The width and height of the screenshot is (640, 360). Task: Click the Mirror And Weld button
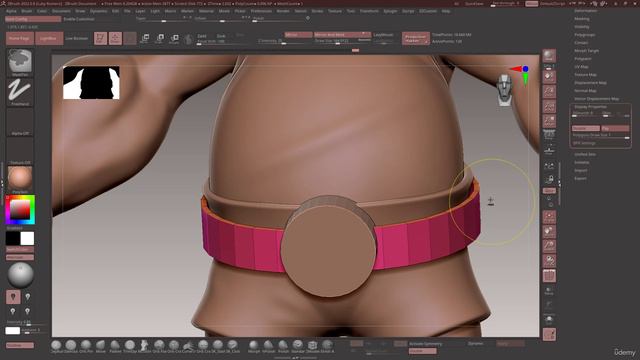coord(342,35)
